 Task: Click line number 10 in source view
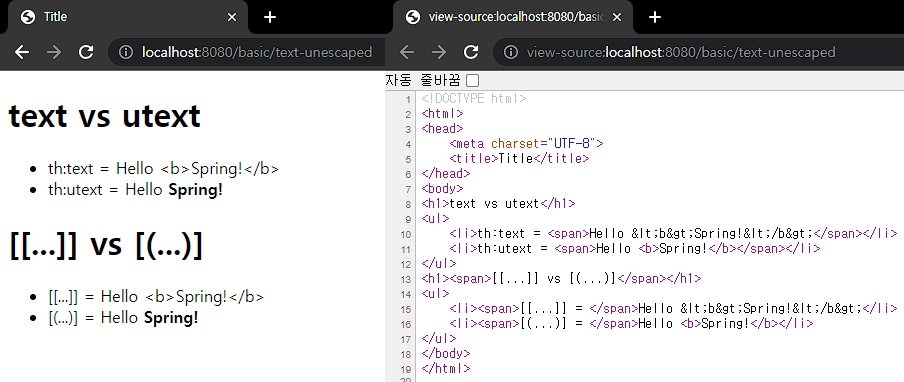(405, 234)
